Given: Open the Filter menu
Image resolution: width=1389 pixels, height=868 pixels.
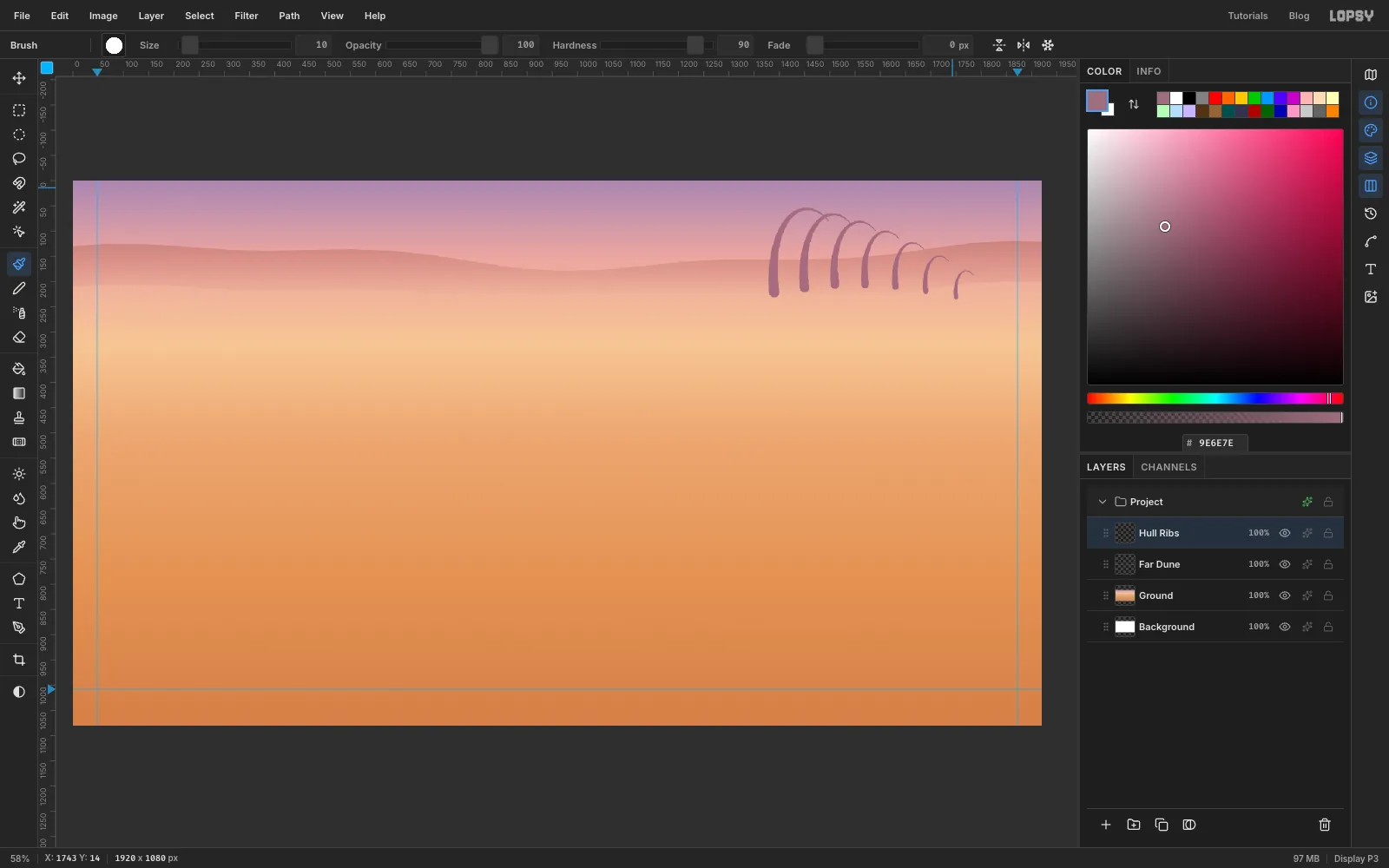Looking at the screenshot, I should 247,16.
